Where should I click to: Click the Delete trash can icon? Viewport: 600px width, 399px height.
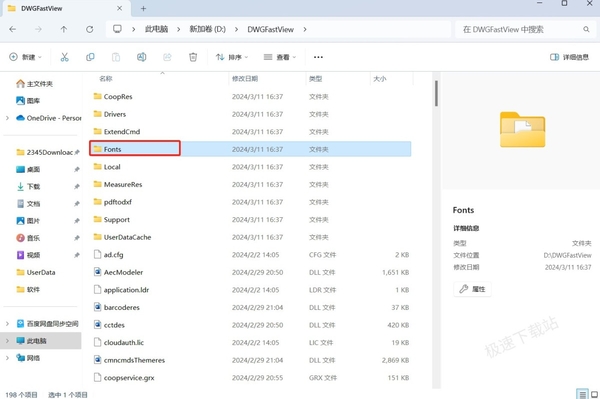point(193,57)
